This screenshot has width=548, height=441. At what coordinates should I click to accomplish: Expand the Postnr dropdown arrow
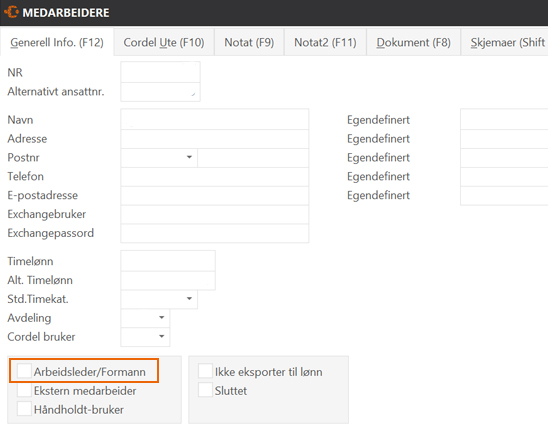coord(189,157)
